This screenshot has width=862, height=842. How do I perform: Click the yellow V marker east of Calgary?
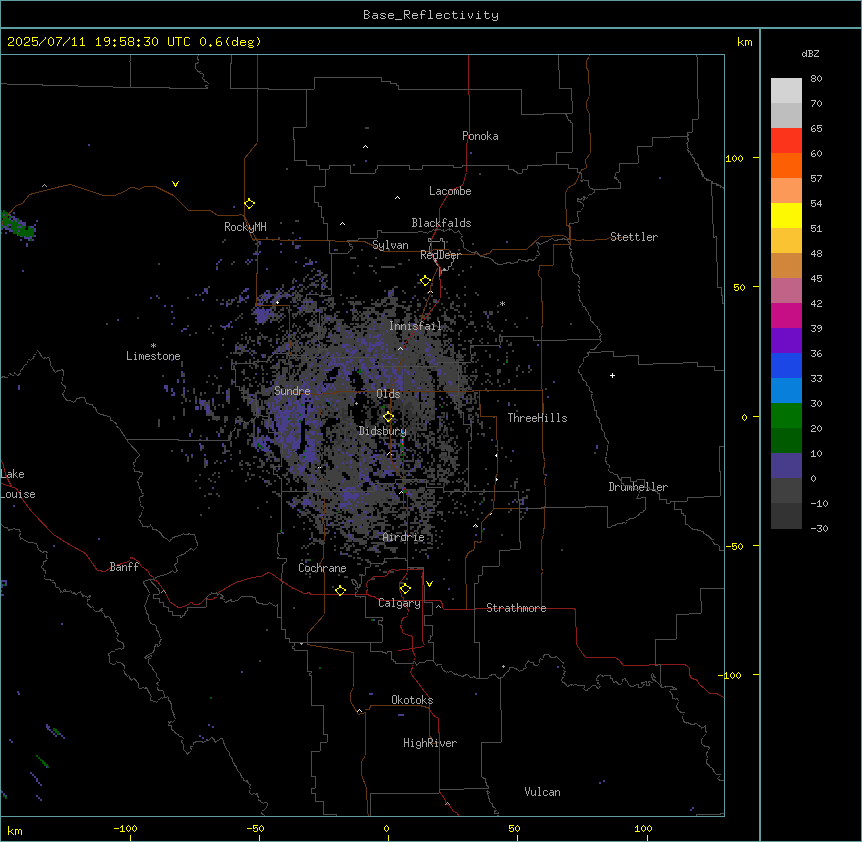429,584
